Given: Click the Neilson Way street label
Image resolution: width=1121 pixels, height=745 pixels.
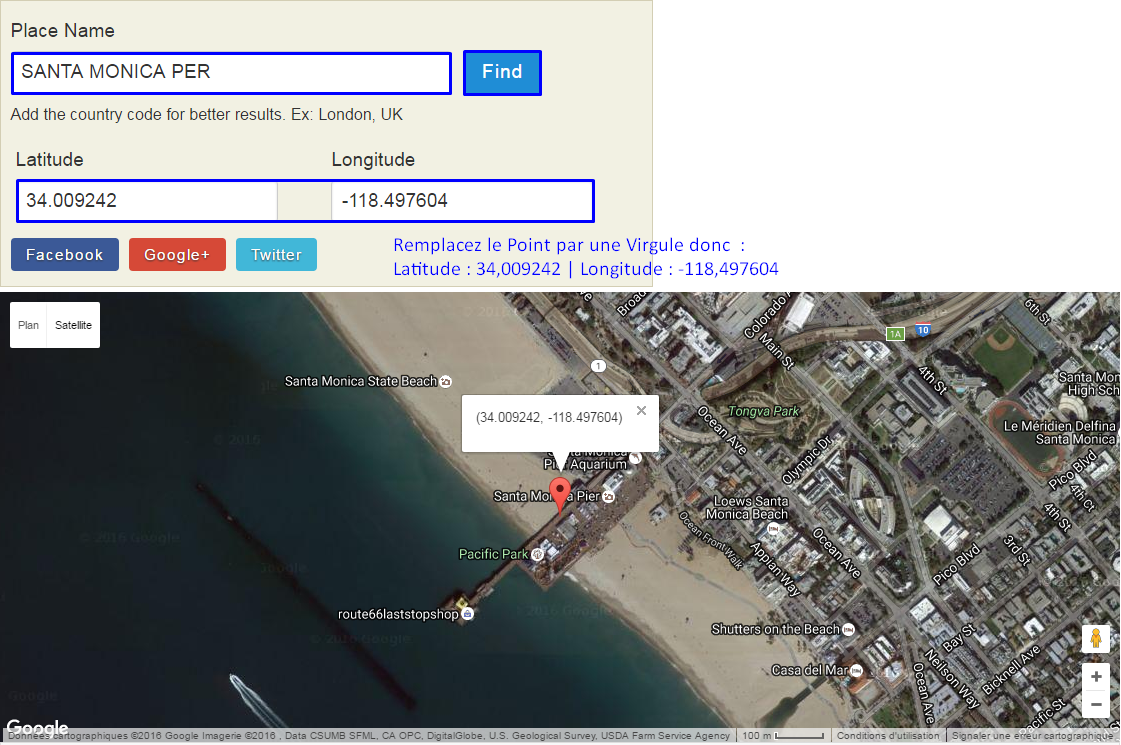Looking at the screenshot, I should tap(952, 679).
